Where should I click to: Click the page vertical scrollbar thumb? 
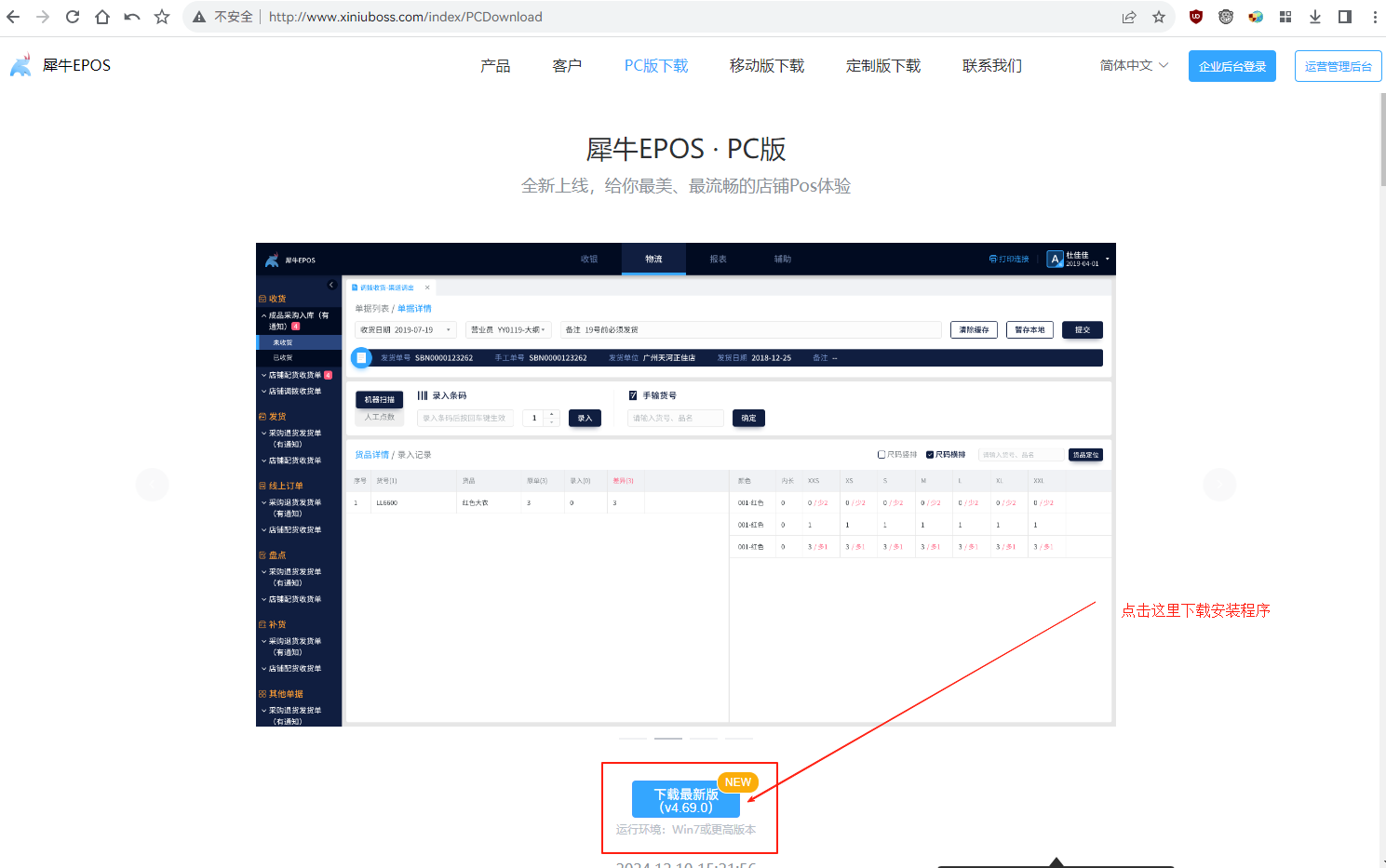[x=1382, y=140]
